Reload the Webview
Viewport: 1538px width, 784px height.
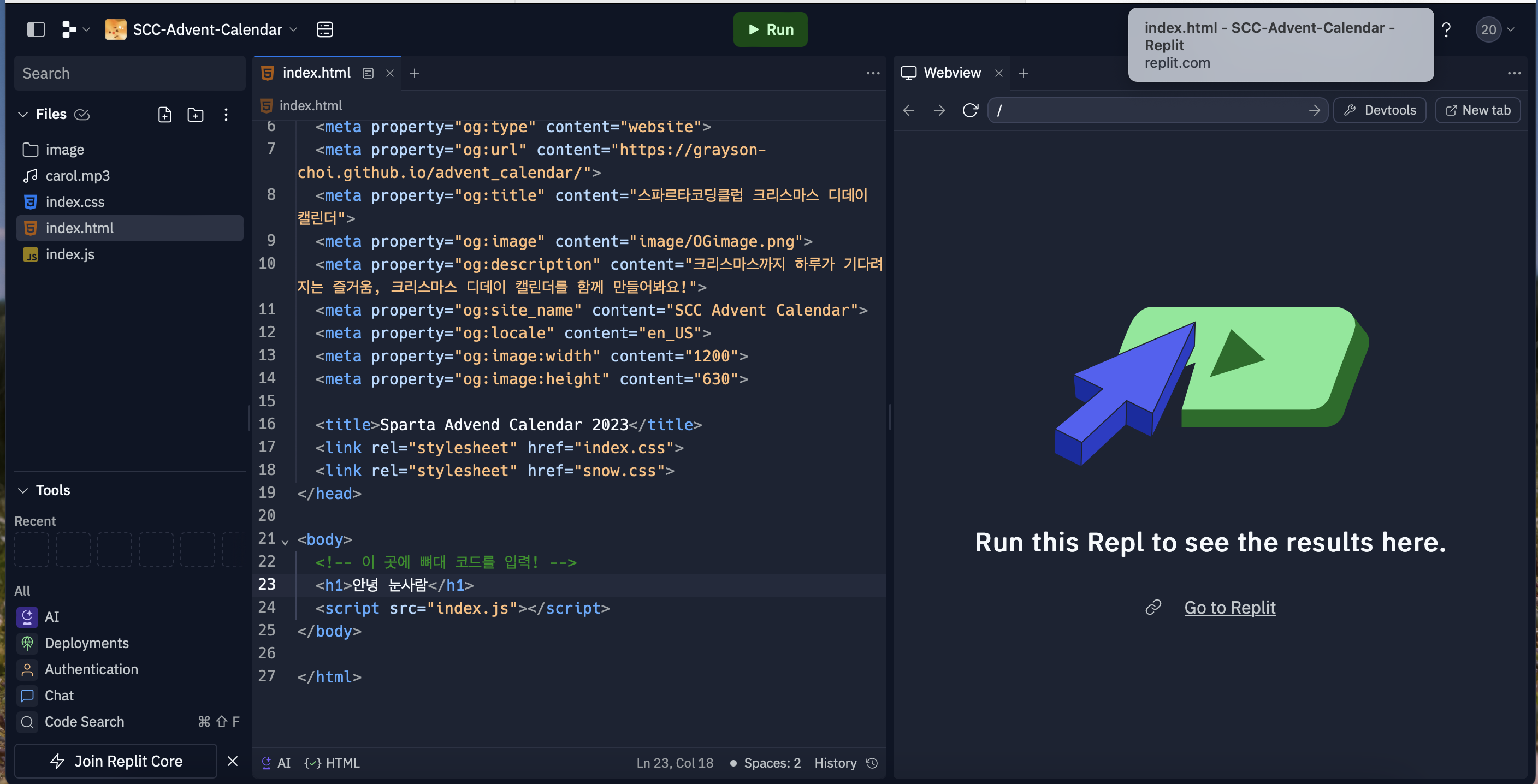[x=970, y=110]
